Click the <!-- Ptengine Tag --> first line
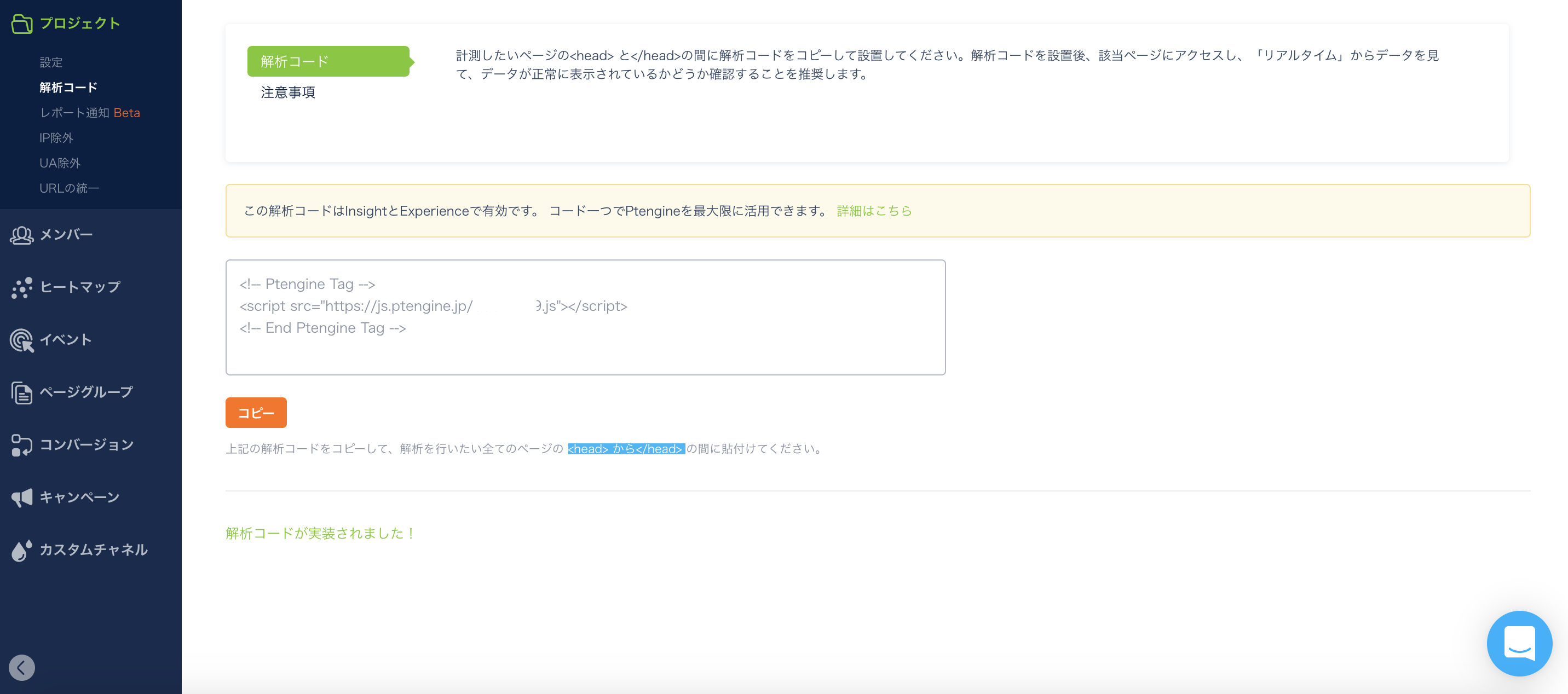Viewport: 1568px width, 694px height. 307,284
